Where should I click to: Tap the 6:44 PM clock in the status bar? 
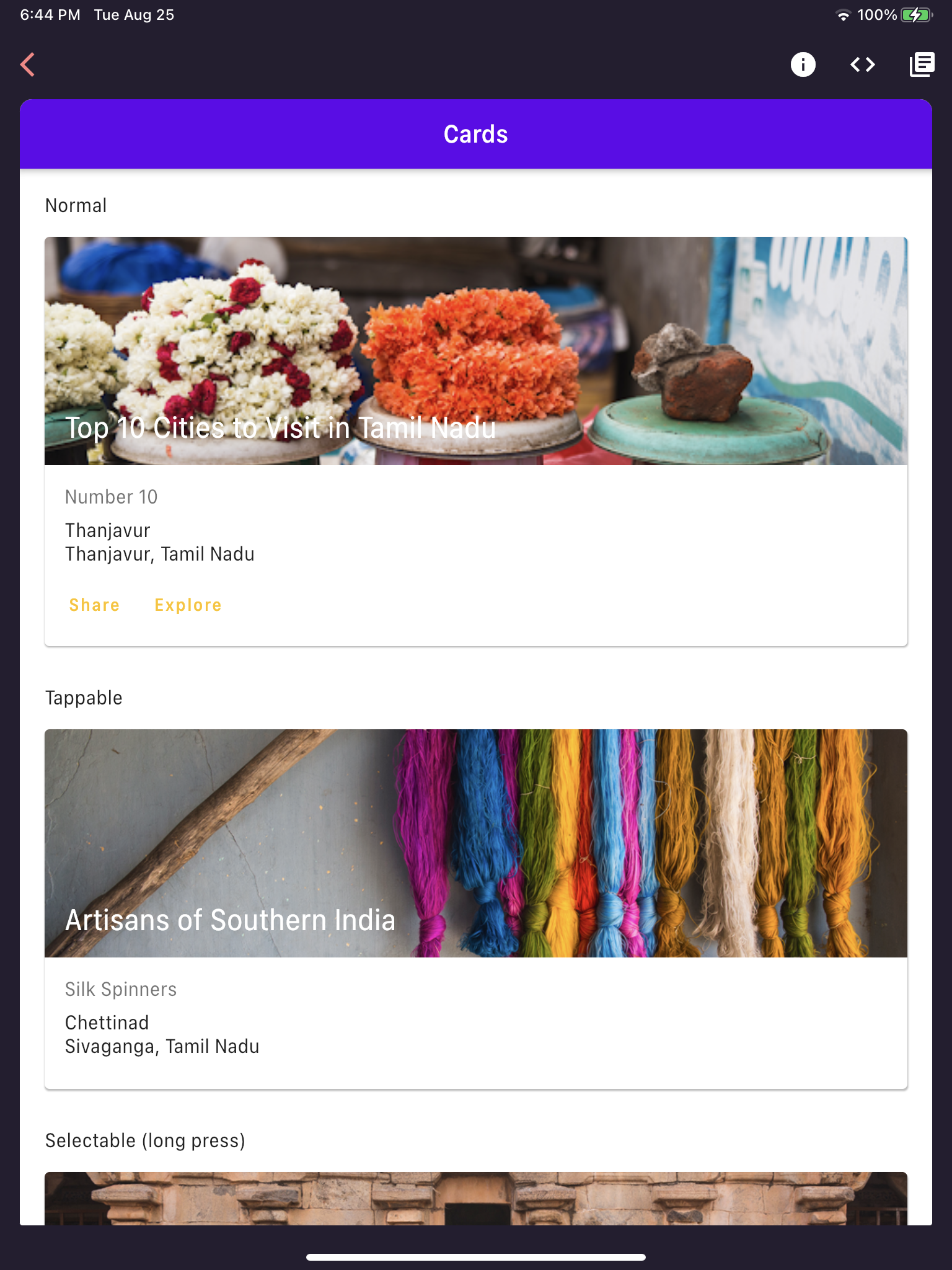(x=50, y=15)
